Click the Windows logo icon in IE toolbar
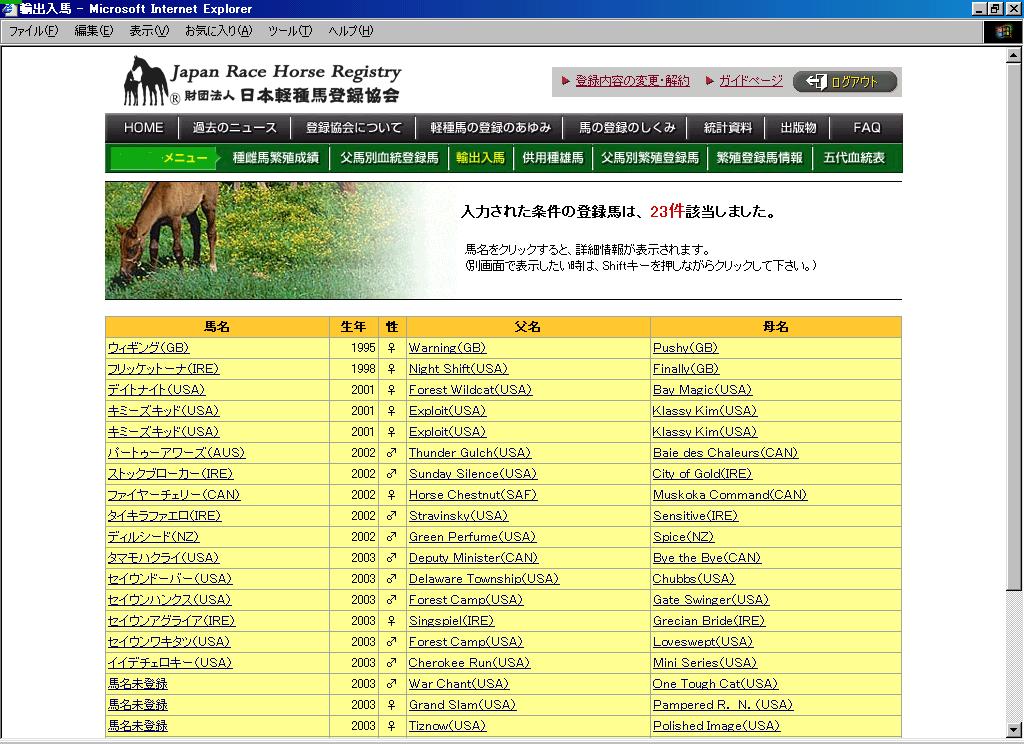This screenshot has height=744, width=1024. click(x=1003, y=31)
